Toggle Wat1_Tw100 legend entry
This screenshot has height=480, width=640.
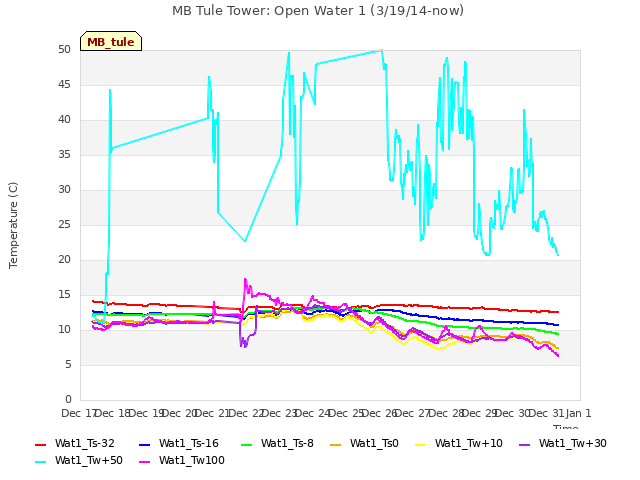182,460
